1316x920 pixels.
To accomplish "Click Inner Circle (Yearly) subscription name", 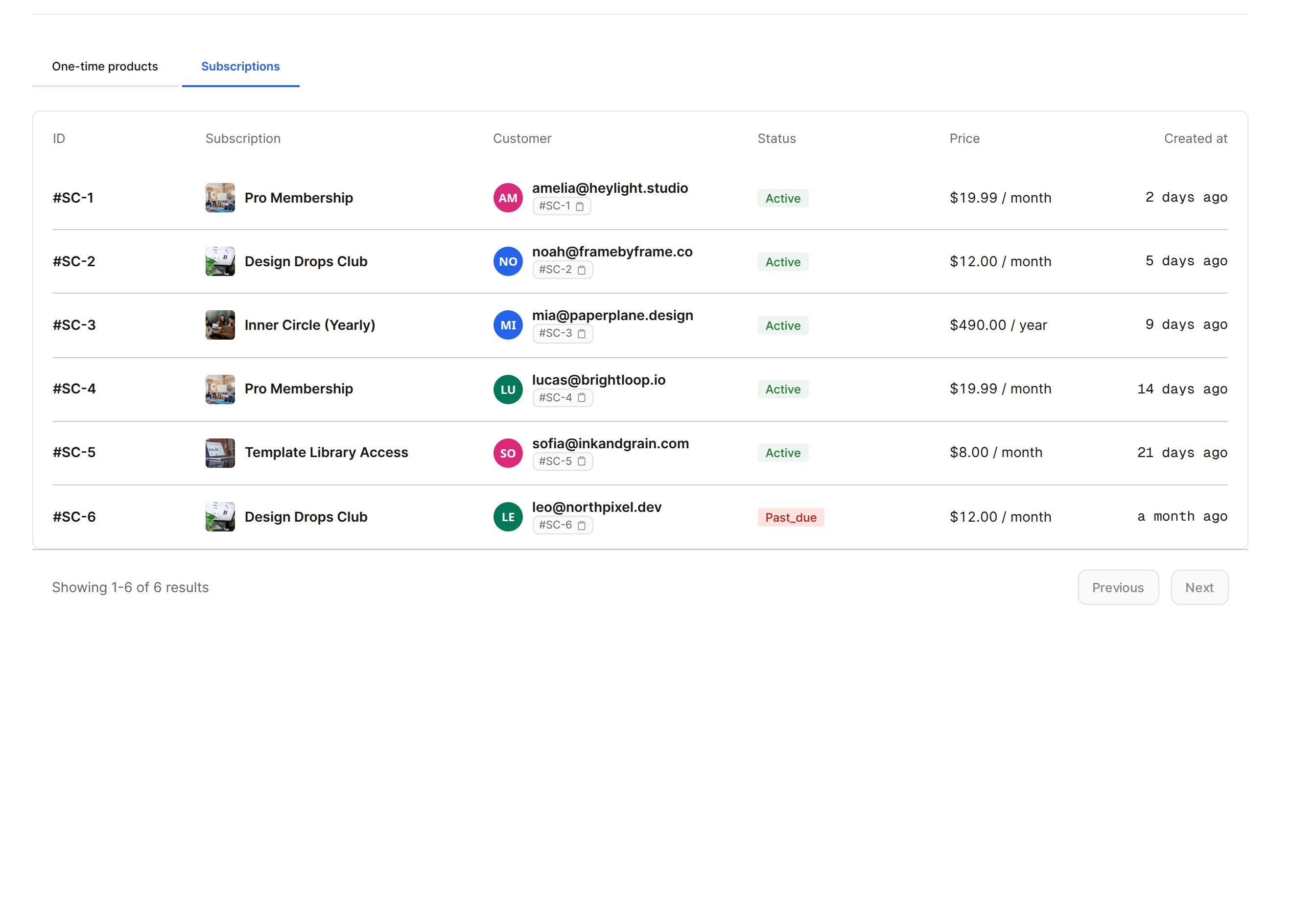I will coord(310,325).
